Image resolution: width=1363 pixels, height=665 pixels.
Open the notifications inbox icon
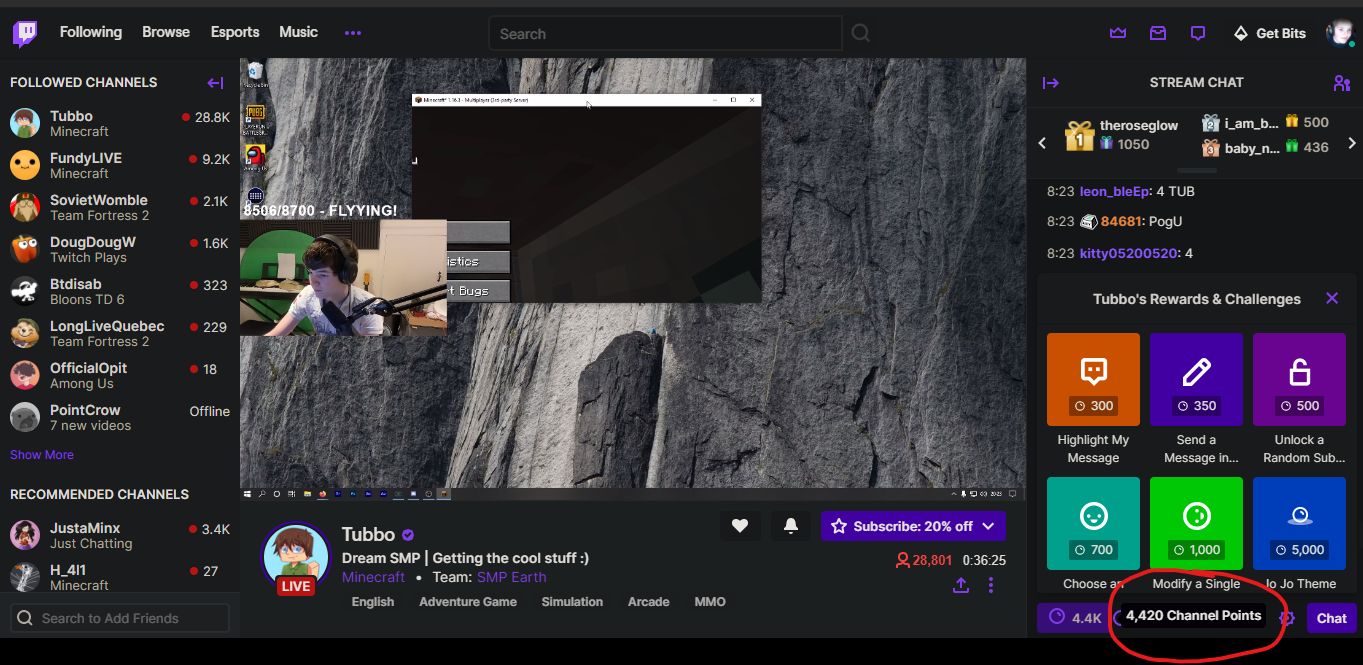click(1158, 33)
